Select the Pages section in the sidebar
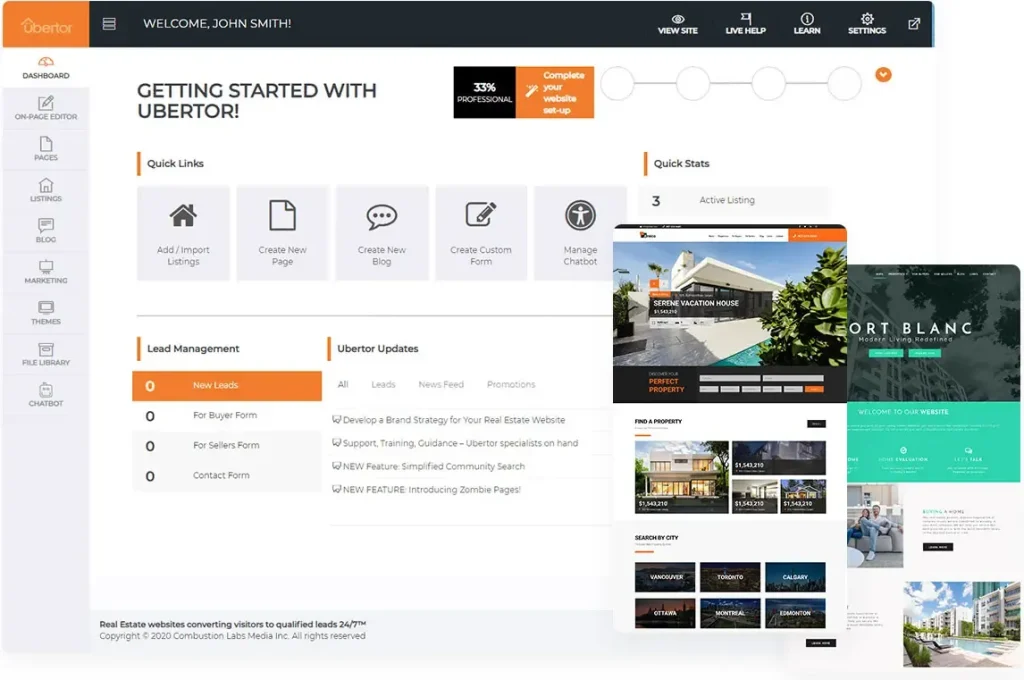The height and width of the screenshot is (680, 1024). pyautogui.click(x=47, y=146)
